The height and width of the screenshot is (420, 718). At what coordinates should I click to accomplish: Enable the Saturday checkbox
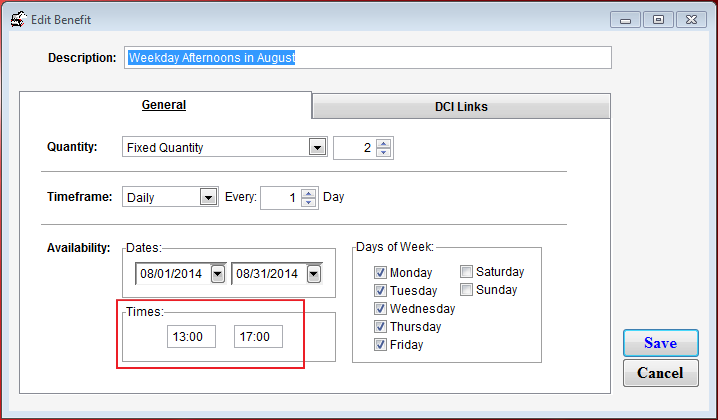coord(466,271)
